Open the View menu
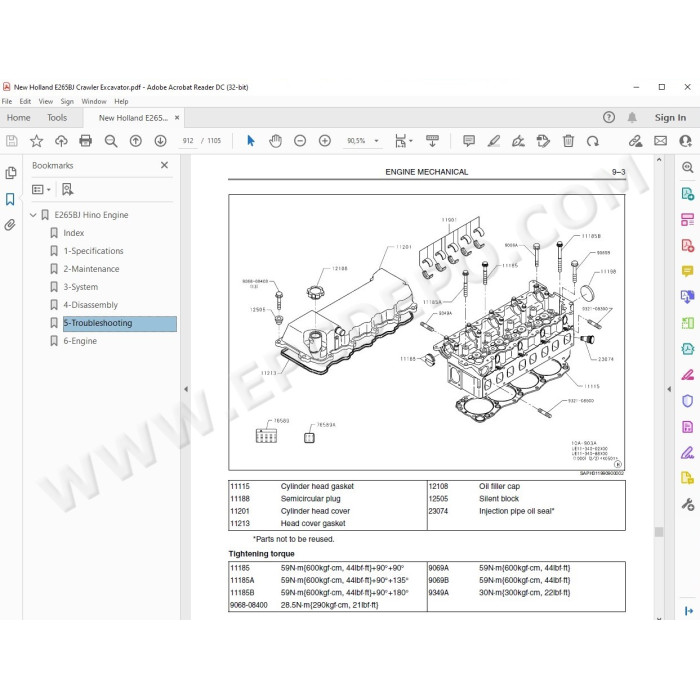 tap(46, 101)
